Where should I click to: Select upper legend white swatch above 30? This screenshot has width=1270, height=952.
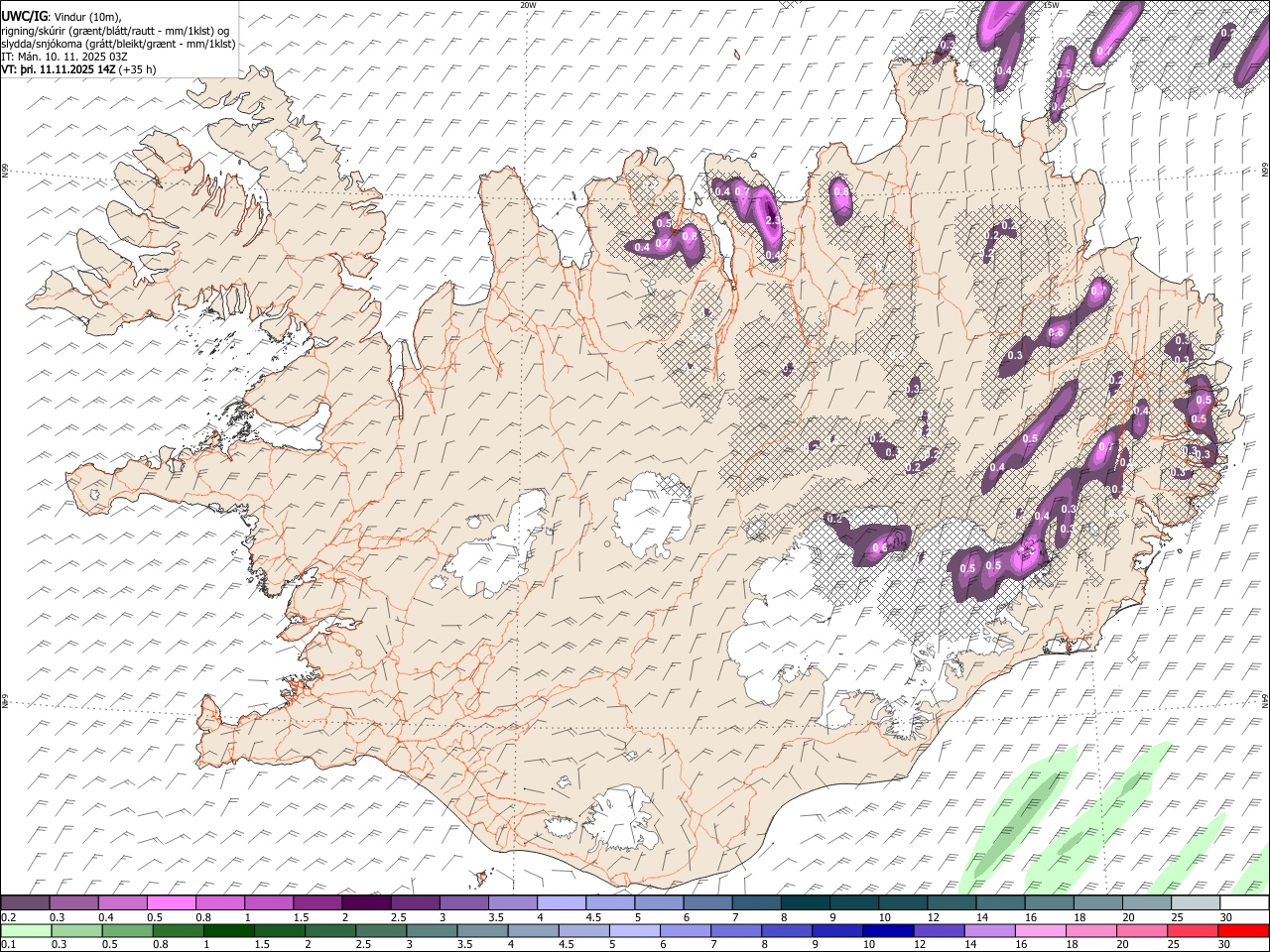coord(1245,902)
